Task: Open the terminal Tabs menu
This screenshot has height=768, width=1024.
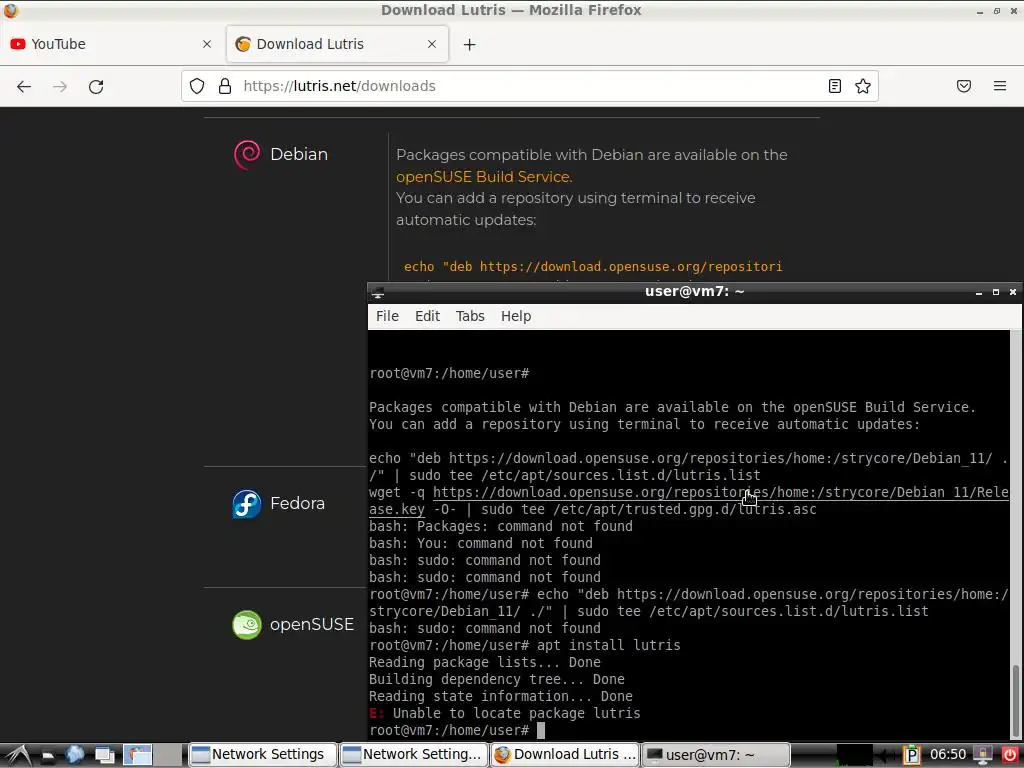Action: (470, 316)
